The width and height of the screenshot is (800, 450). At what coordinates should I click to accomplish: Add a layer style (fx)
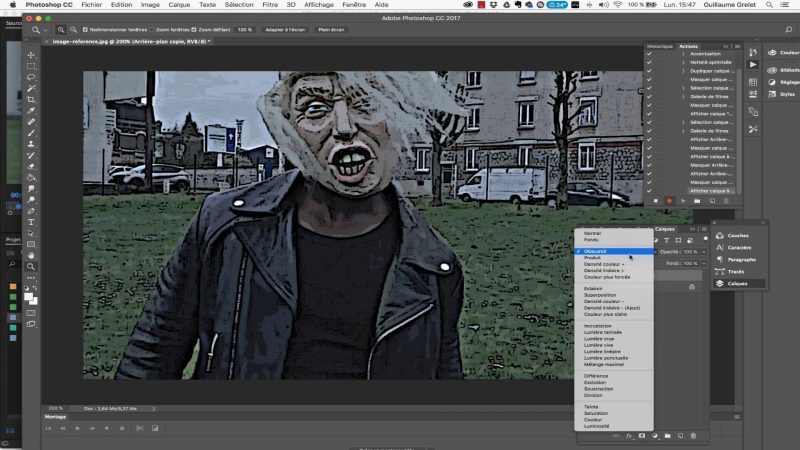point(629,436)
